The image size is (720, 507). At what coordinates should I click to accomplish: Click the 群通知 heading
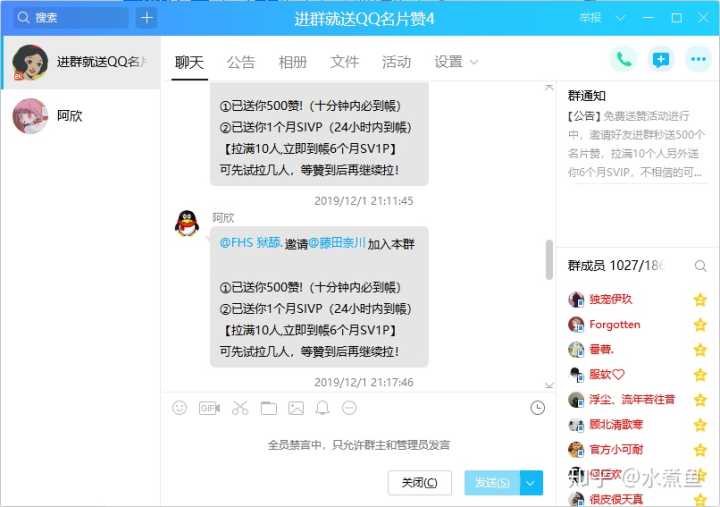pos(587,96)
